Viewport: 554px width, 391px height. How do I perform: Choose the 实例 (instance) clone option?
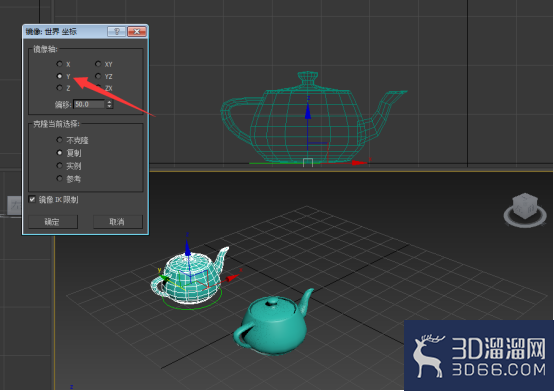click(60, 166)
